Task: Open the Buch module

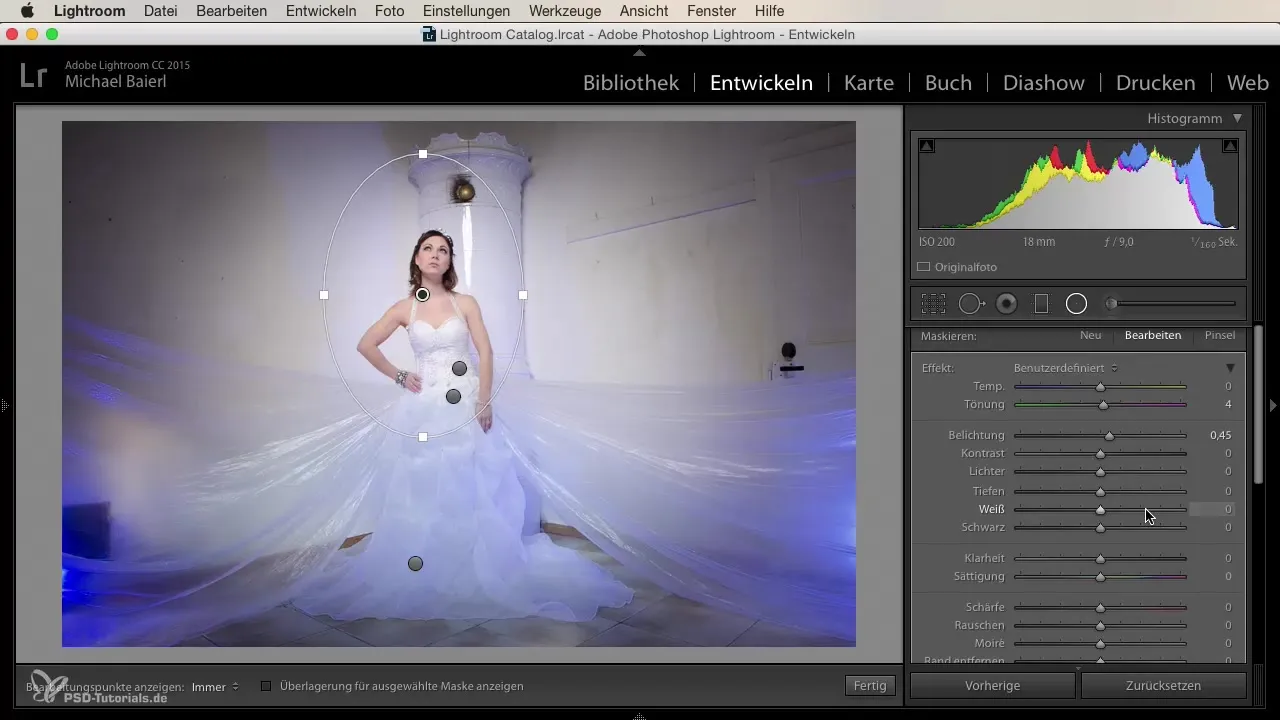Action: click(948, 83)
